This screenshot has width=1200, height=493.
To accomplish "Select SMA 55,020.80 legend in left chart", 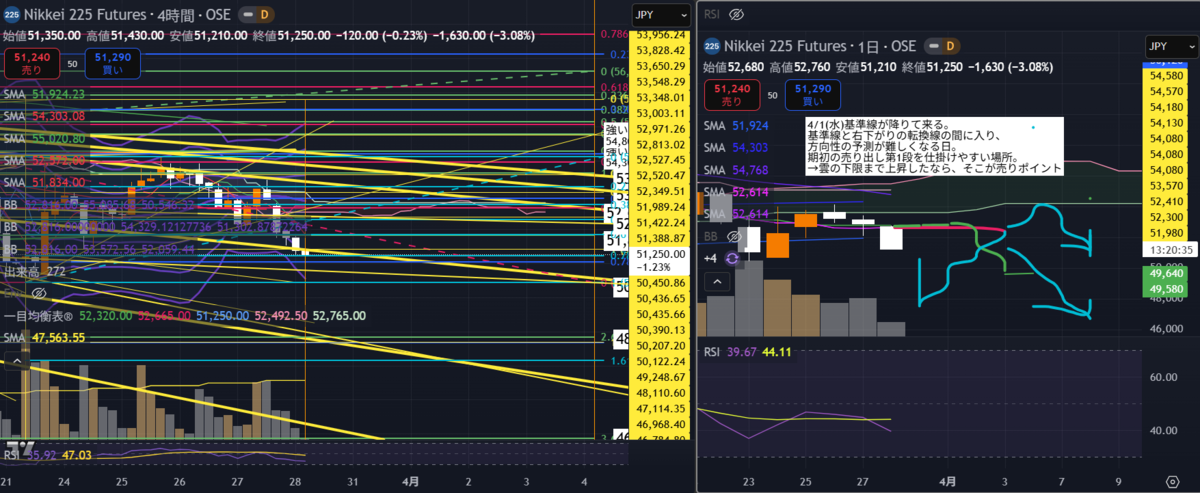I will point(45,139).
